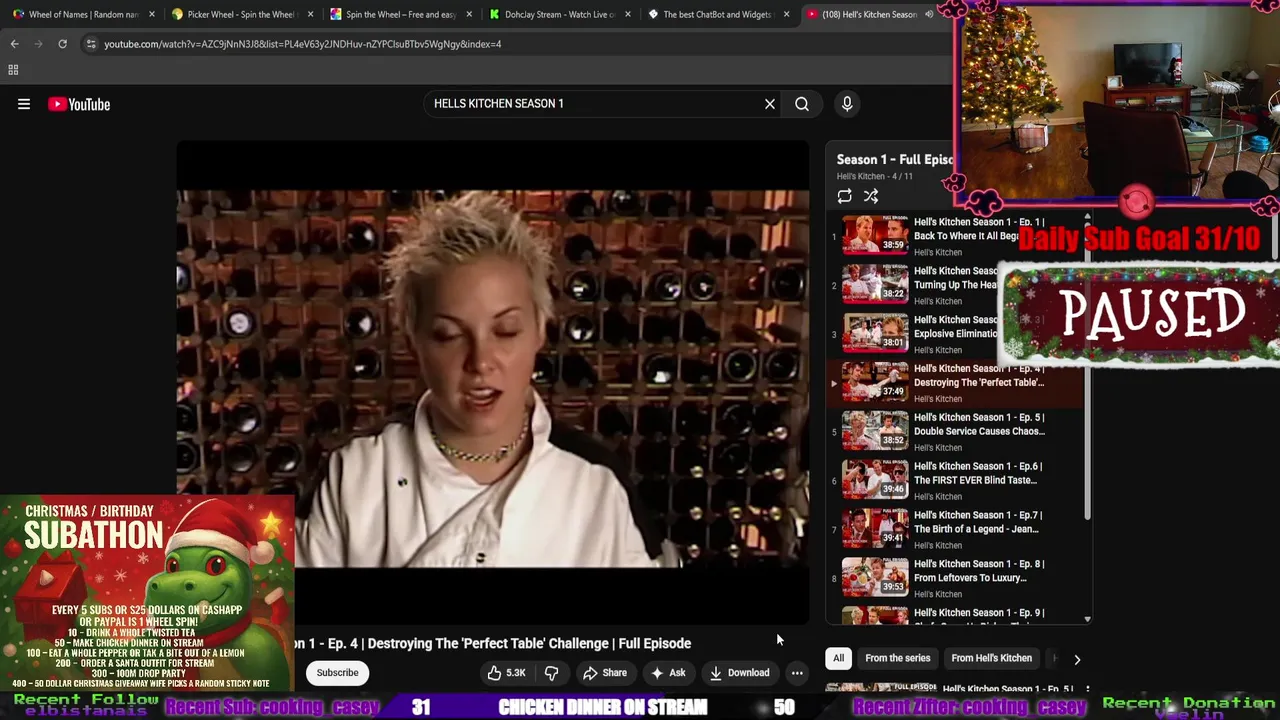Play Ep. 2 Turning Up The Heat
The height and width of the screenshot is (720, 1280).
click(x=955, y=286)
